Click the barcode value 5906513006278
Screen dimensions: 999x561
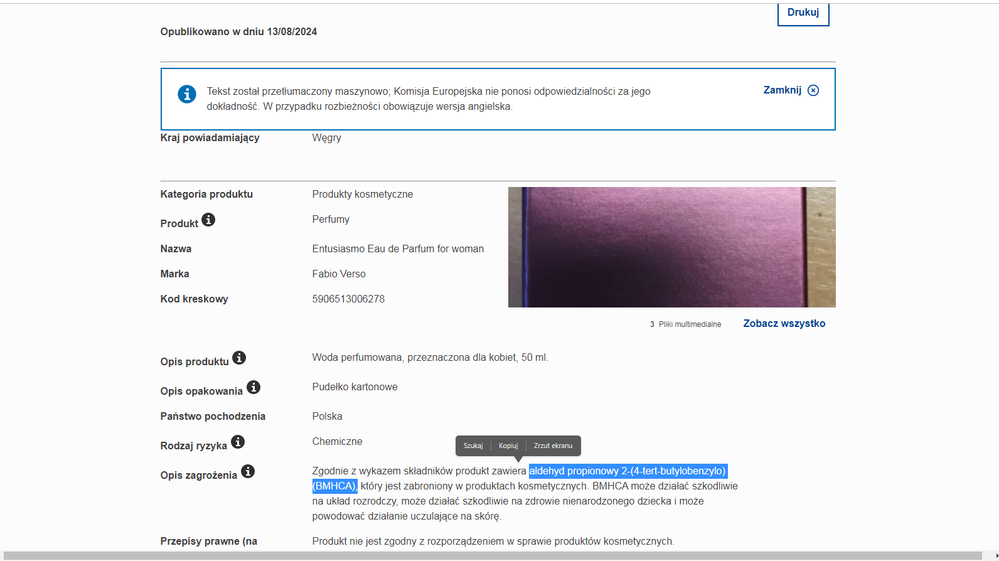point(348,299)
